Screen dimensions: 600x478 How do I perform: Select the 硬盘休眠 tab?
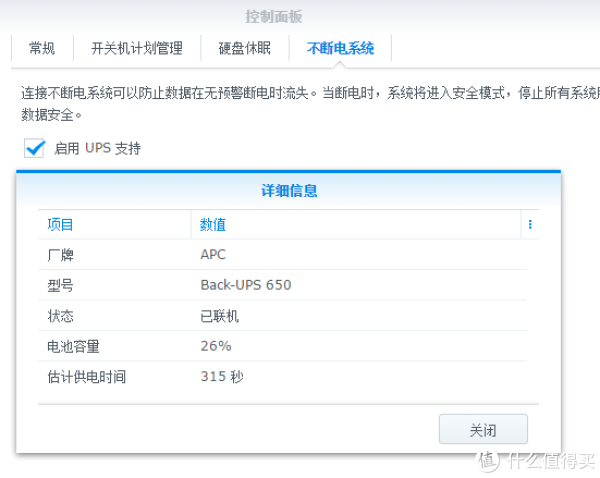click(245, 48)
